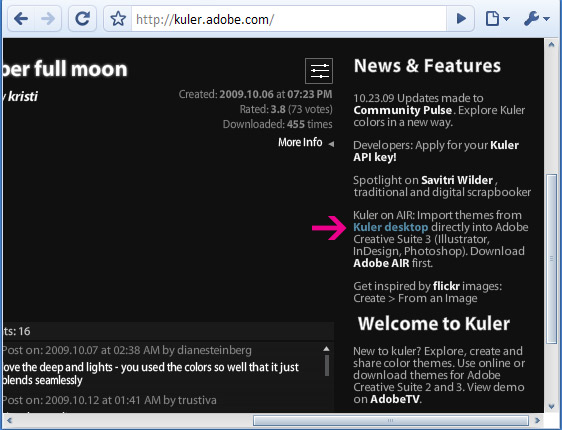Reload the page with the refresh icon
Image resolution: width=562 pixels, height=430 pixels.
coord(82,19)
